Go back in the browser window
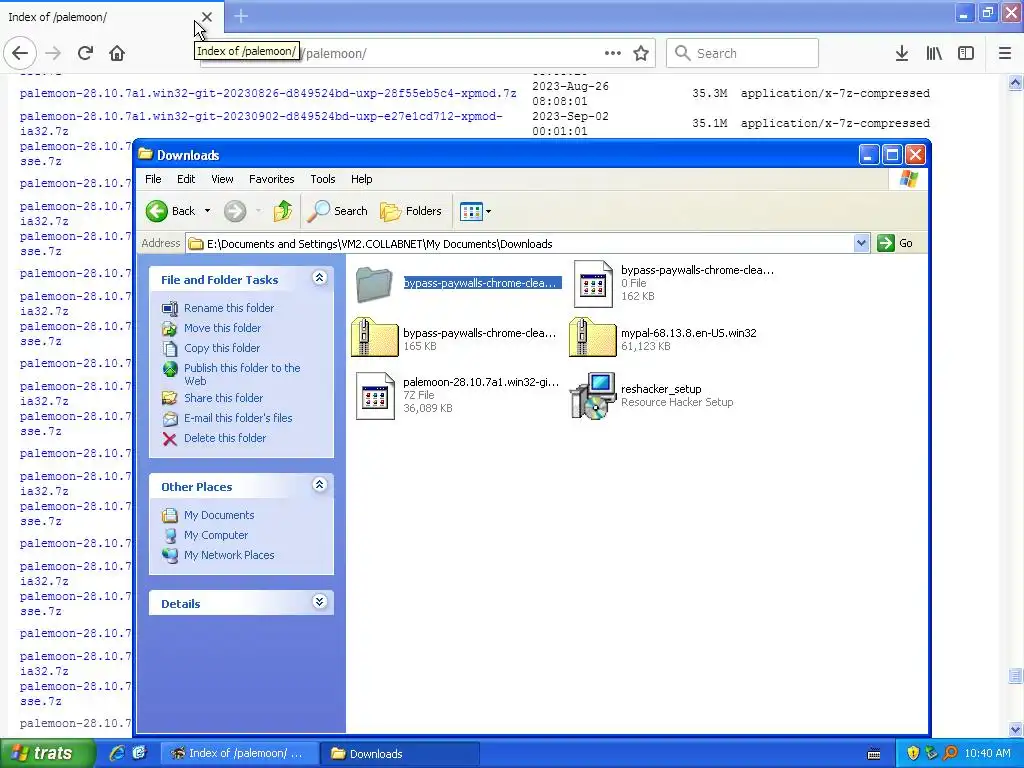 (20, 53)
